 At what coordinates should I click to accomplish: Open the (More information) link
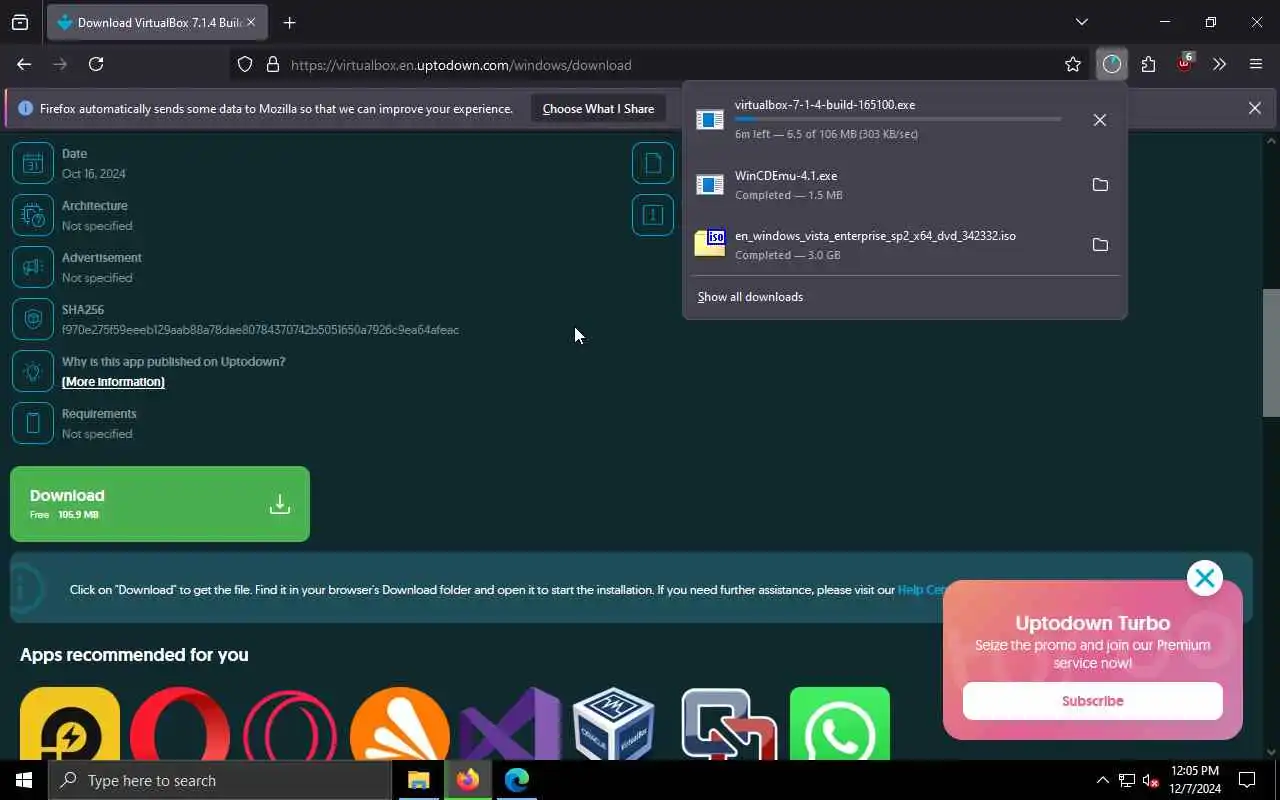(113, 382)
